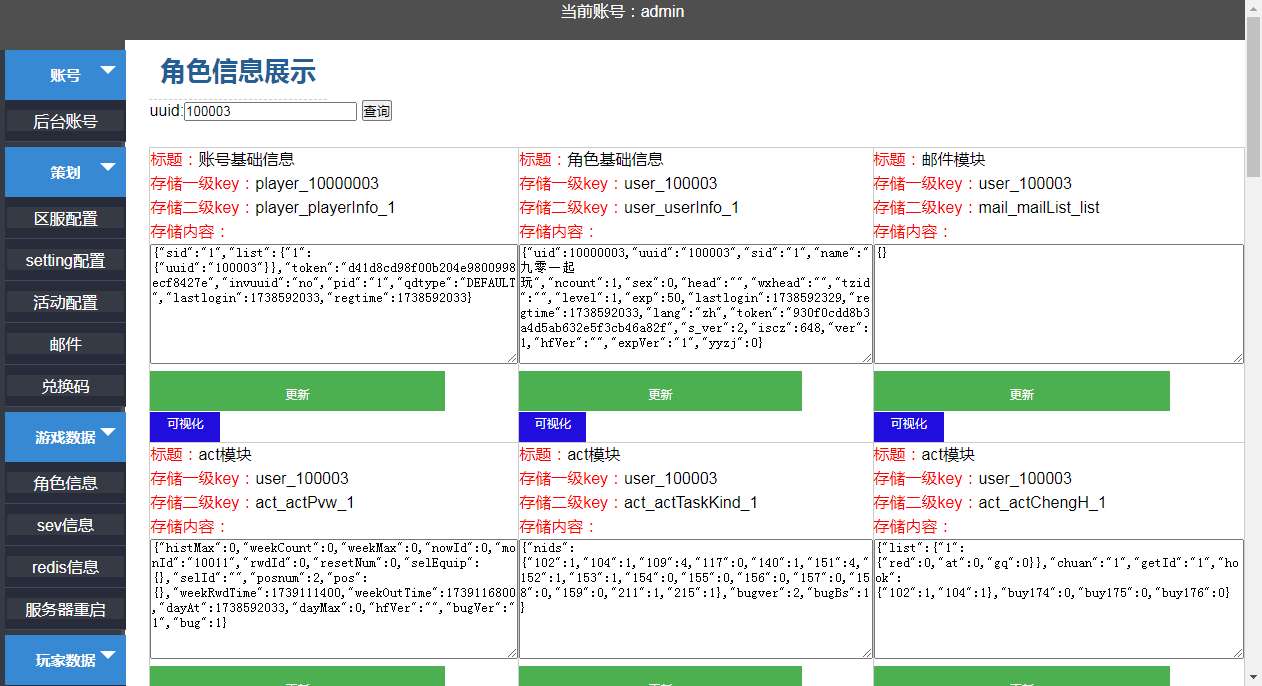The width and height of the screenshot is (1262, 686).
Task: Expand the 账号 sidebar section
Action: pyautogui.click(x=65, y=75)
